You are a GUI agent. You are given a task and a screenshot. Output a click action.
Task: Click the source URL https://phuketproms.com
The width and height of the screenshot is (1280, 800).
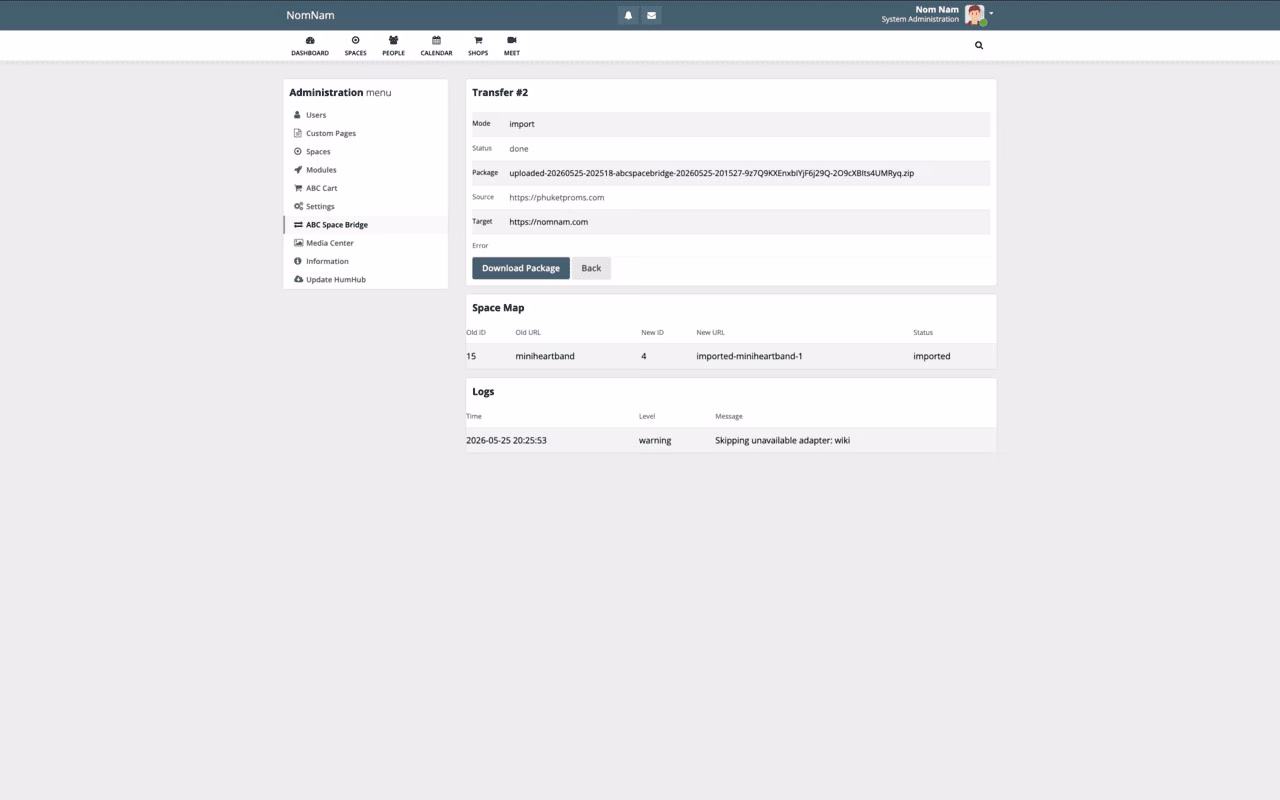pos(556,198)
